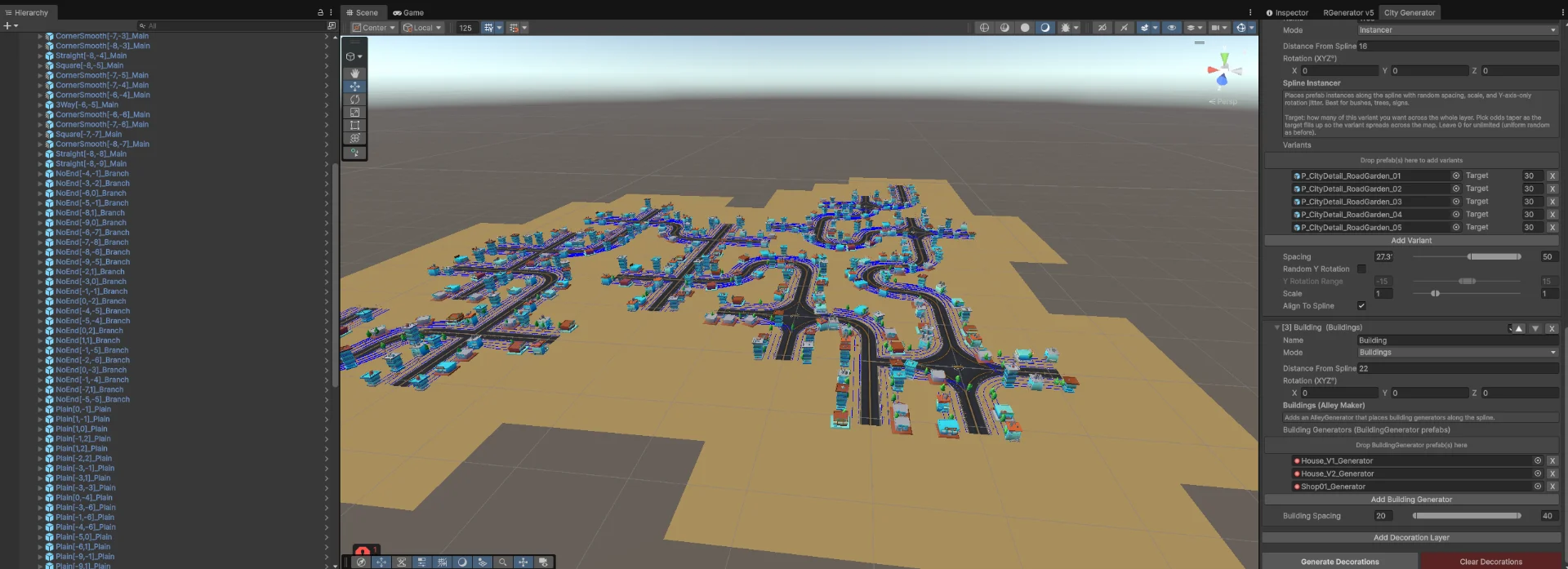Uncheck the Align To Spline checkbox
Screen dimensions: 1568x569
point(1361,306)
